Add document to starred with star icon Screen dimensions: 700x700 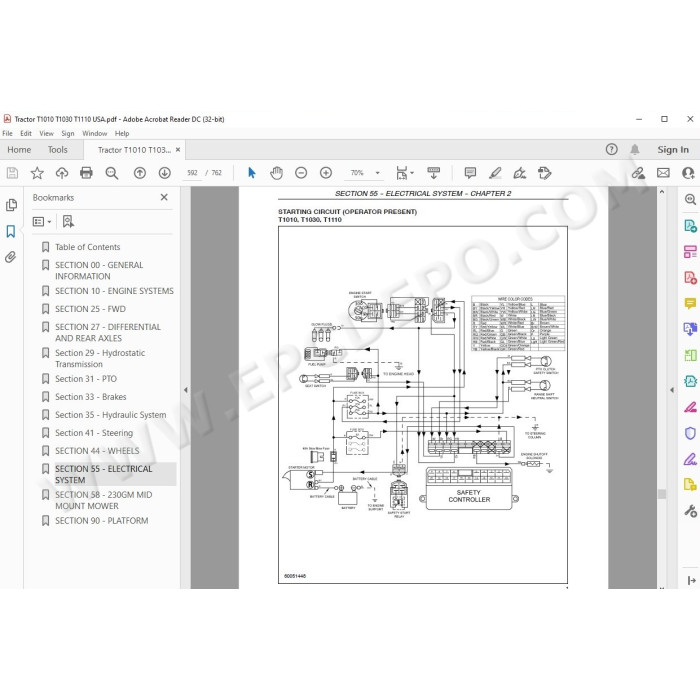click(37, 173)
